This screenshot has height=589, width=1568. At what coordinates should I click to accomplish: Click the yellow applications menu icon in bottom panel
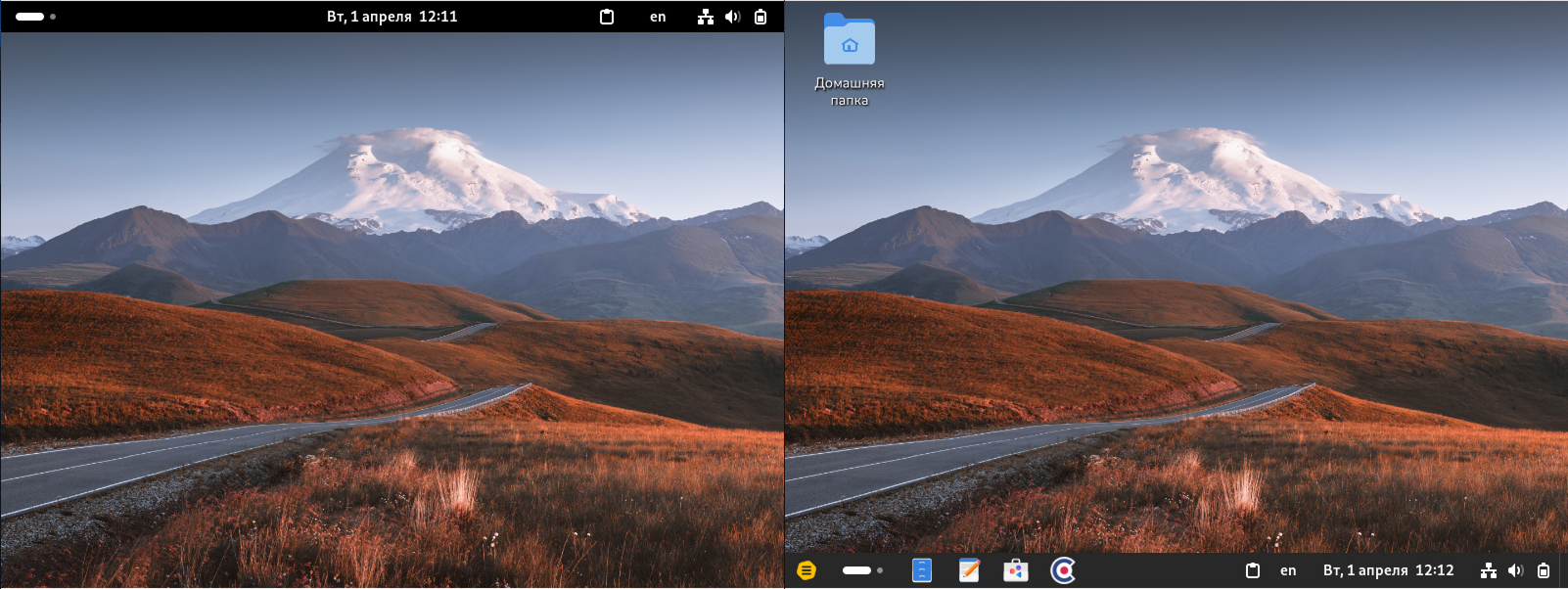click(807, 570)
